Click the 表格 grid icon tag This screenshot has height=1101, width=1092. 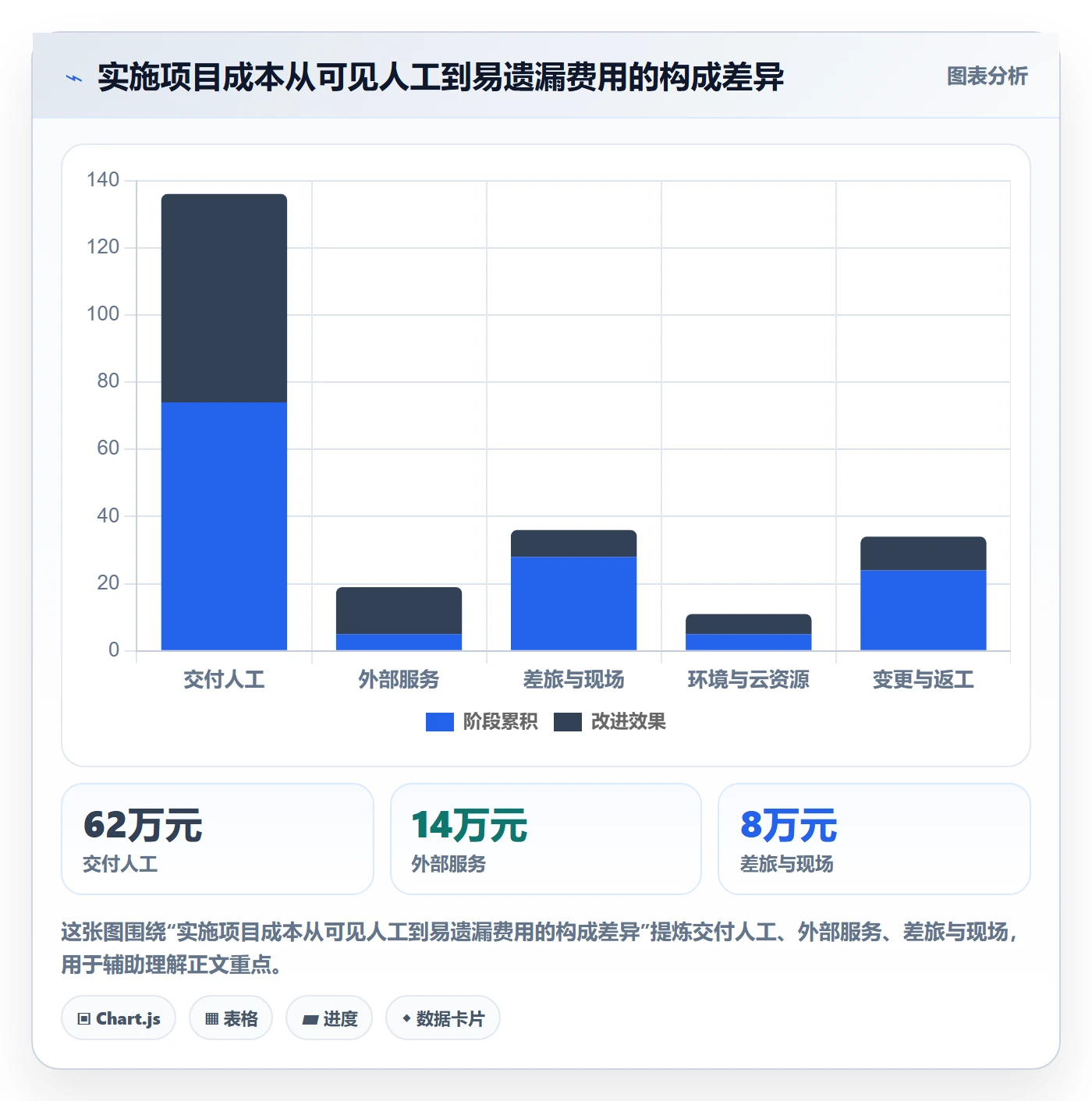pos(231,1018)
